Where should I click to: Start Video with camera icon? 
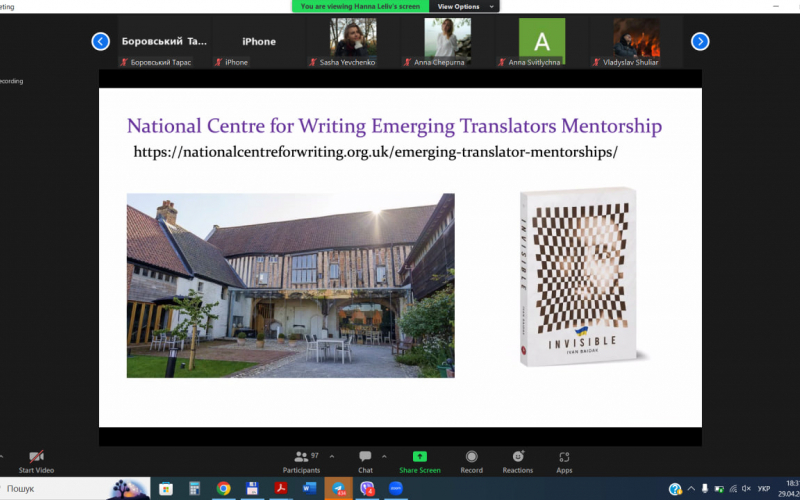coord(36,462)
